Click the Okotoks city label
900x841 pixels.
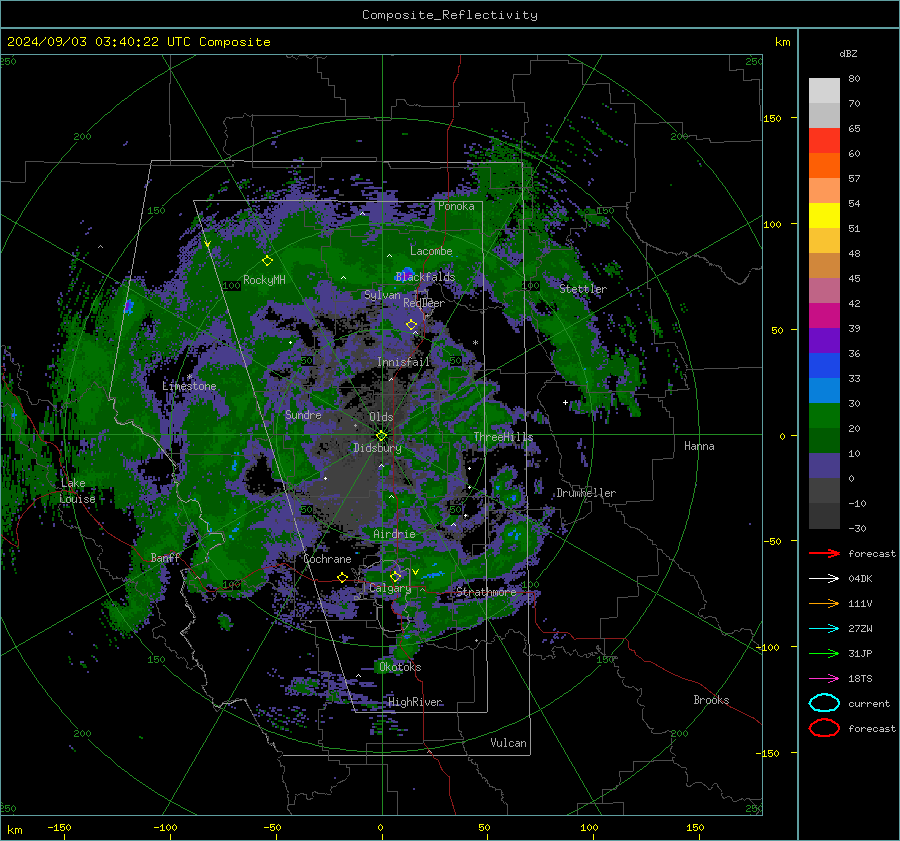click(x=400, y=667)
